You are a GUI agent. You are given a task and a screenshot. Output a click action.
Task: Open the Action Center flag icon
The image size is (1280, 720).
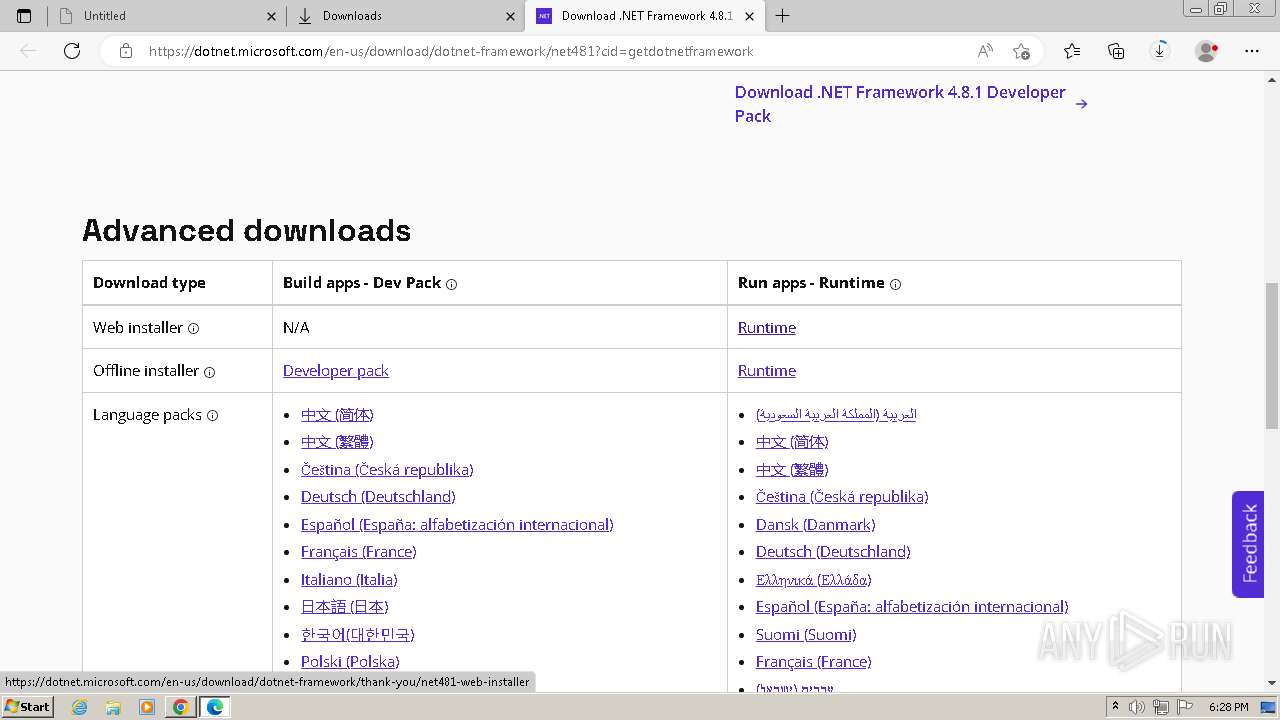click(1185, 707)
